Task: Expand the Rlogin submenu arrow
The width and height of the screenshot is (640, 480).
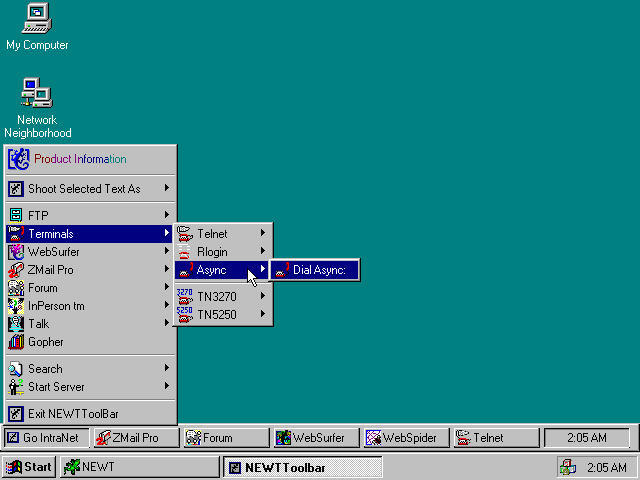Action: pyautogui.click(x=263, y=251)
